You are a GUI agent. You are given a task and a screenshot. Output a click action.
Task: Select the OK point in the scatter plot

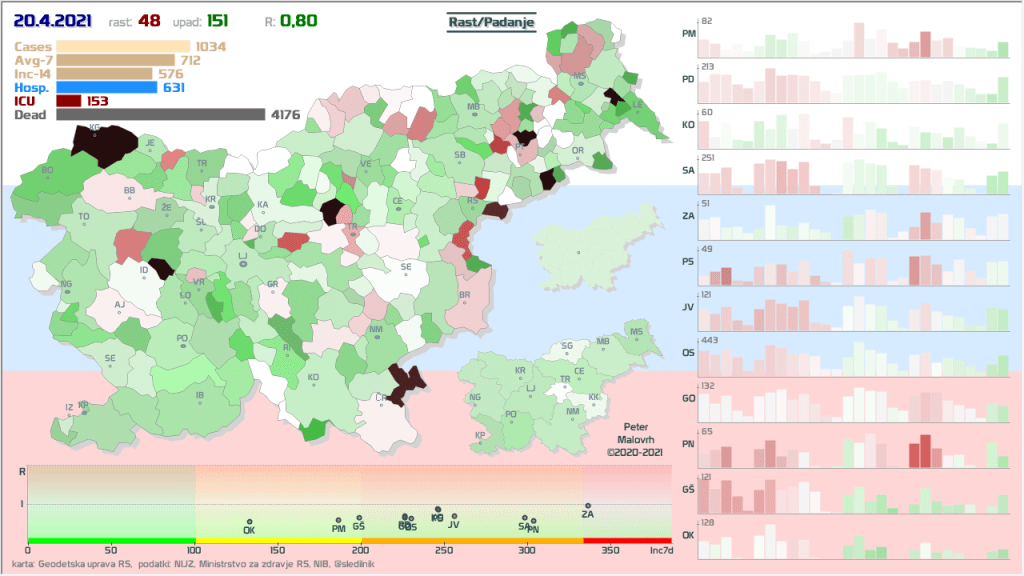tap(249, 522)
